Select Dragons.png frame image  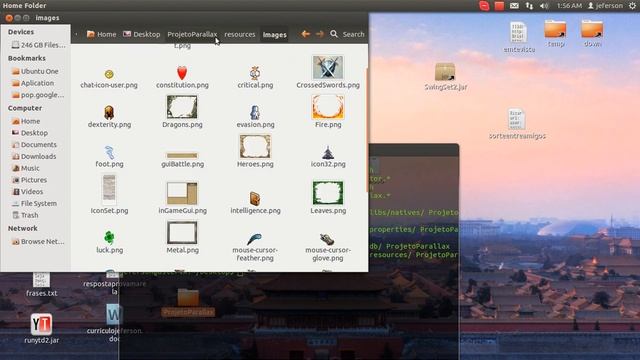pos(182,107)
